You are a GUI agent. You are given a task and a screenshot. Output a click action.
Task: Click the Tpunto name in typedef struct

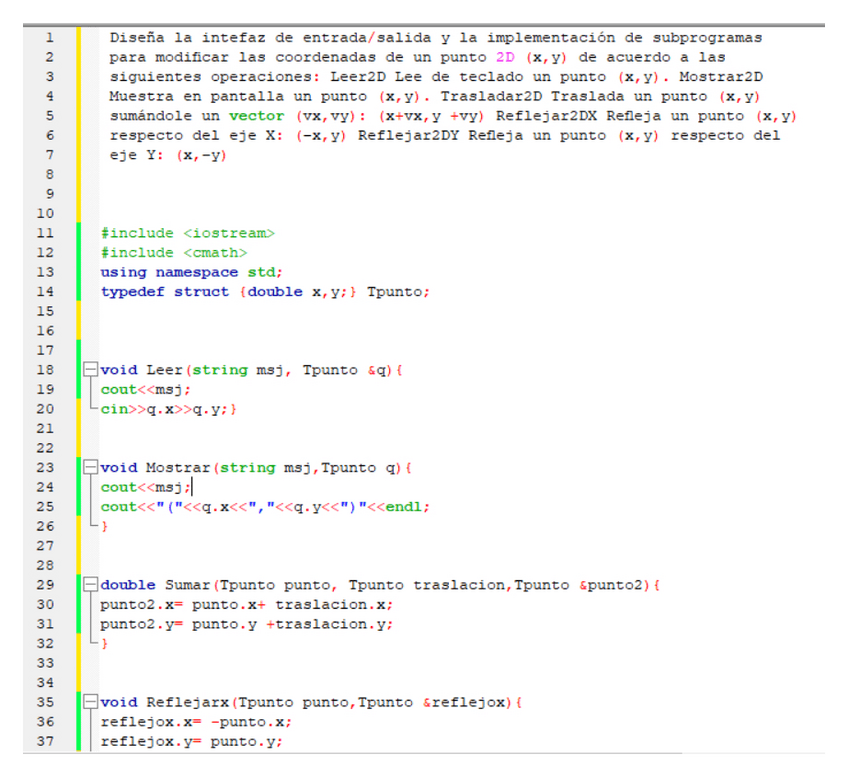[x=396, y=292]
